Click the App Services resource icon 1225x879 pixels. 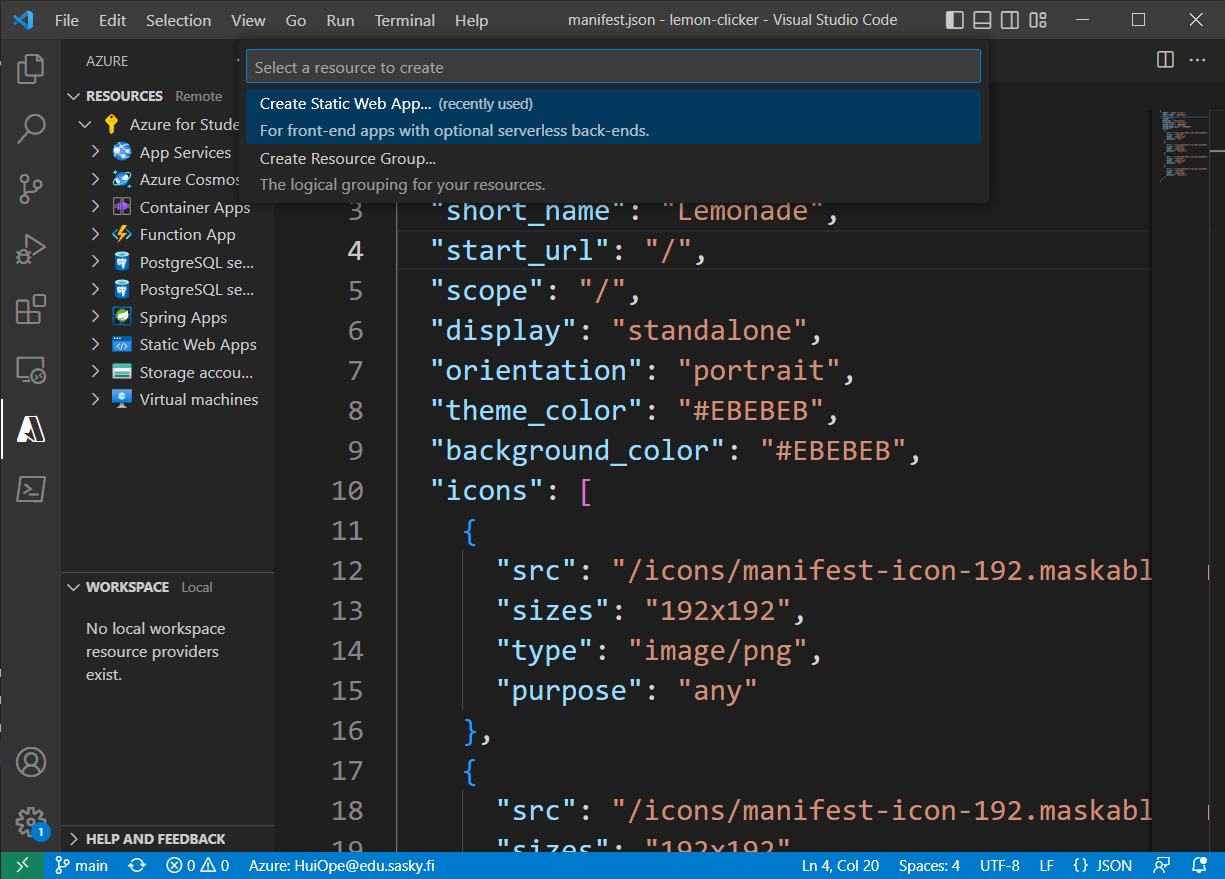tap(122, 152)
